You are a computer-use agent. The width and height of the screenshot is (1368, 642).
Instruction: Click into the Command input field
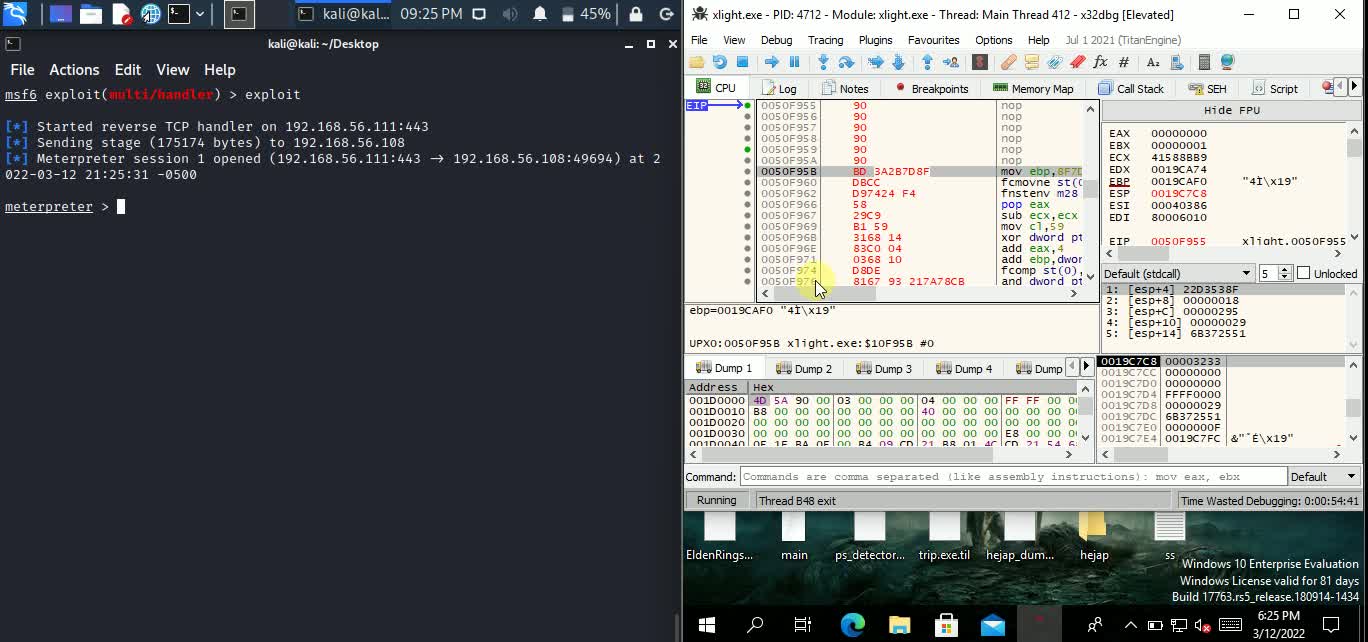(1012, 477)
